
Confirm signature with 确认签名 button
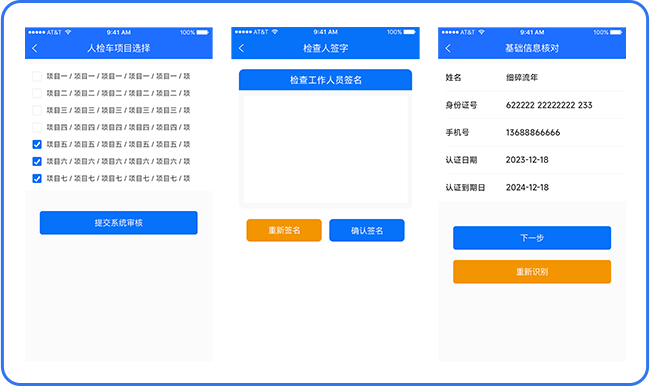[367, 230]
